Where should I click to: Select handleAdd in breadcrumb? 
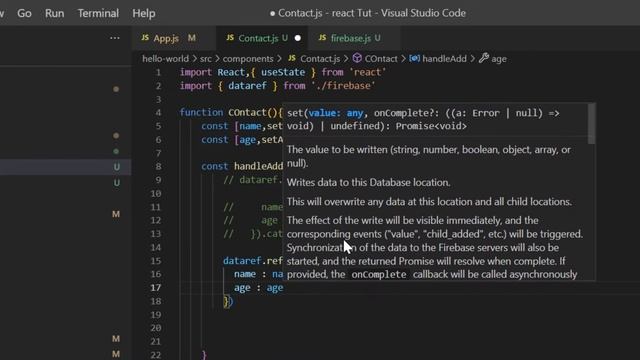(x=444, y=58)
